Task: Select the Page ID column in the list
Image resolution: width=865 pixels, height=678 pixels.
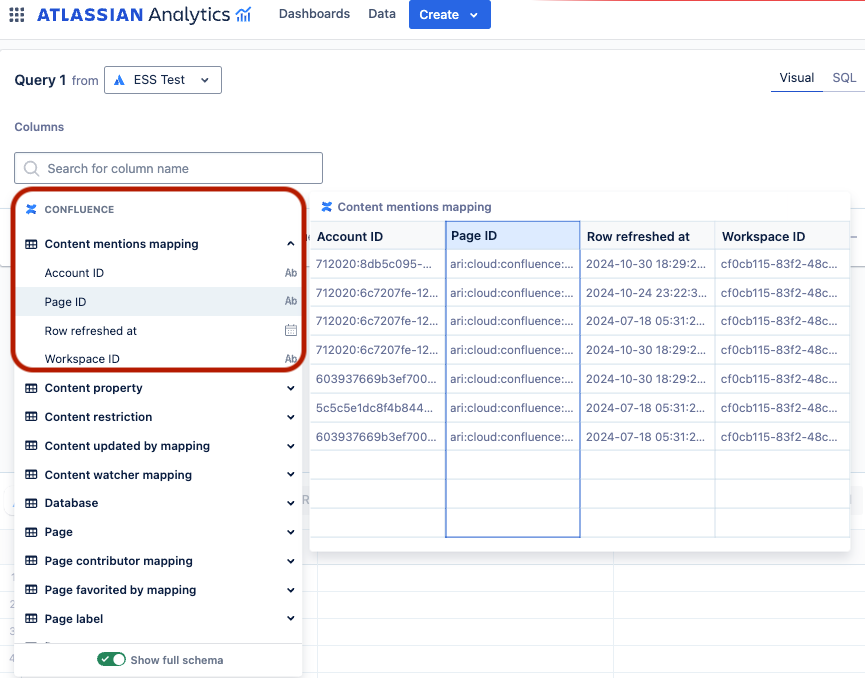Action: click(159, 301)
